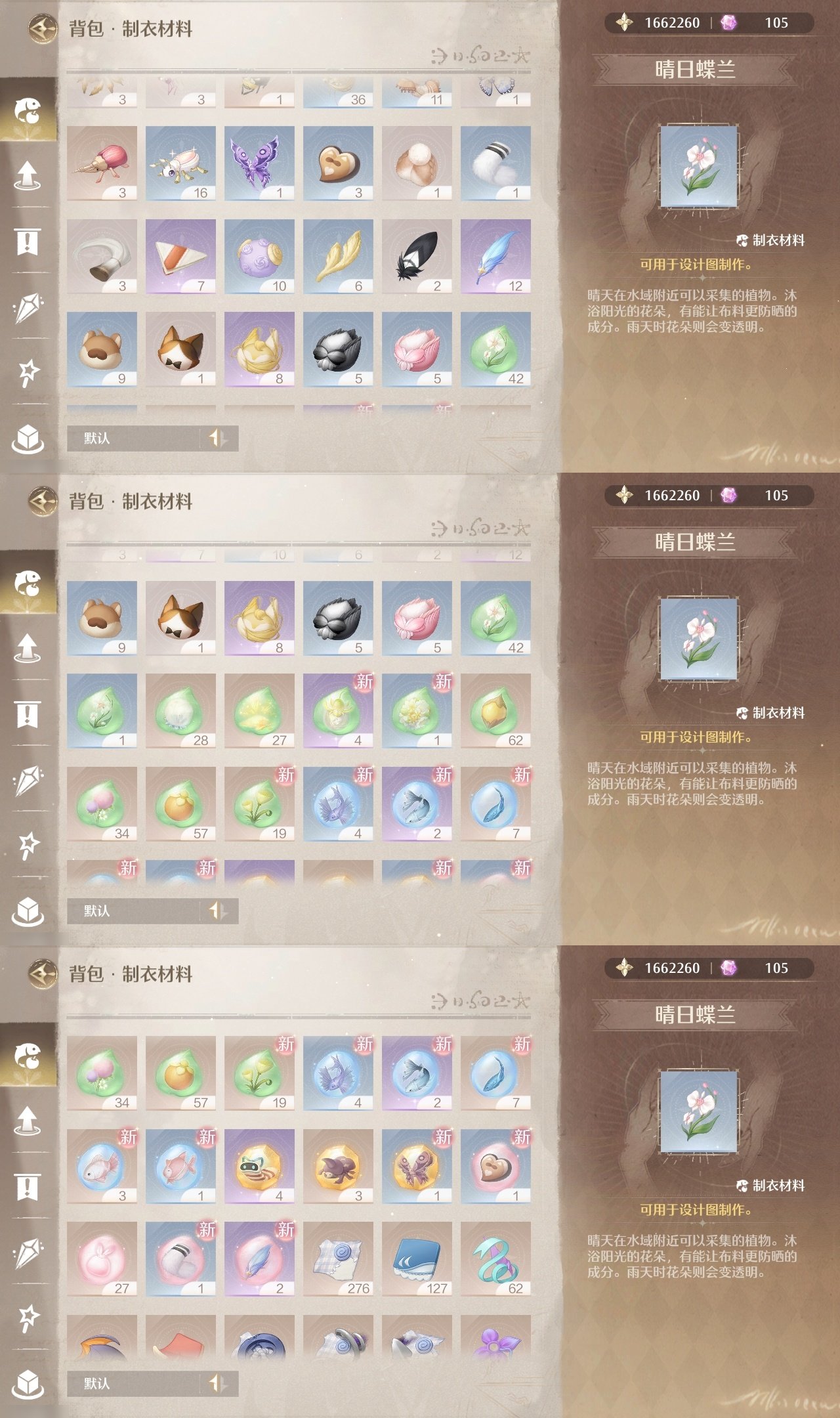840x1418 pixels.
Task: Select the yellow bulb bubble showing 62
Action: (x=495, y=711)
